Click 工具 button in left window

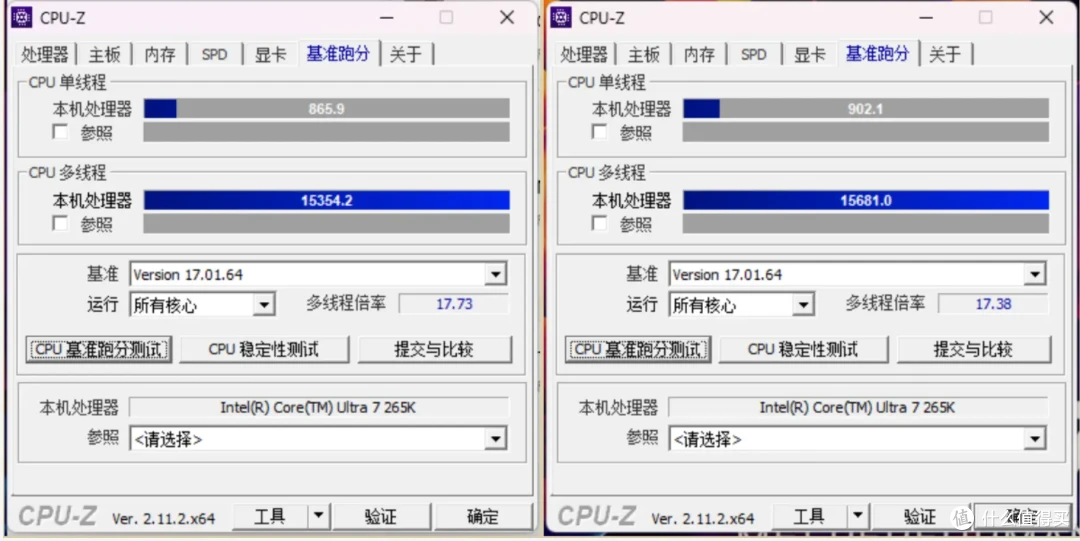pyautogui.click(x=271, y=516)
